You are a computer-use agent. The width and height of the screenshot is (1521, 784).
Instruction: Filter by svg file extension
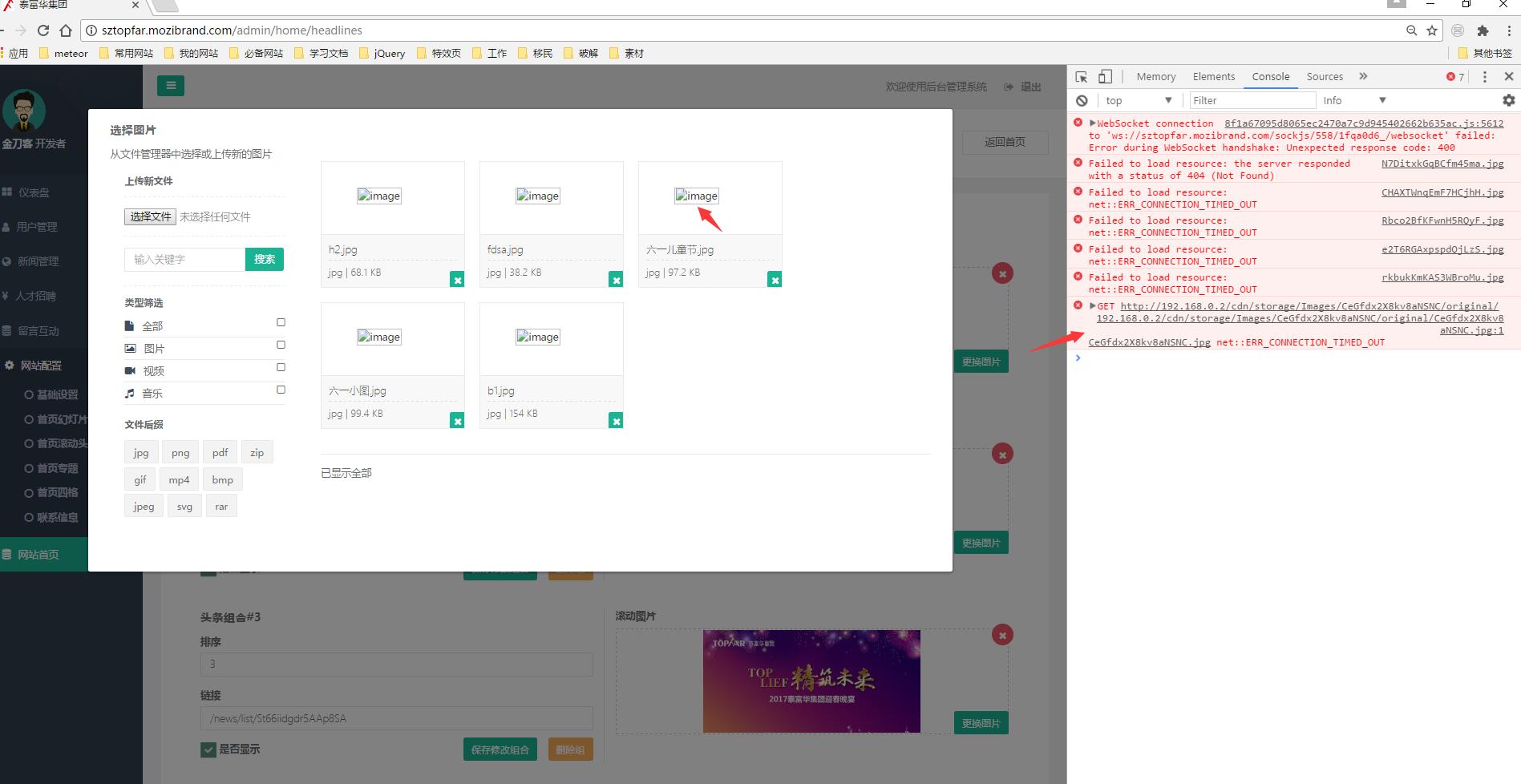tap(184, 507)
